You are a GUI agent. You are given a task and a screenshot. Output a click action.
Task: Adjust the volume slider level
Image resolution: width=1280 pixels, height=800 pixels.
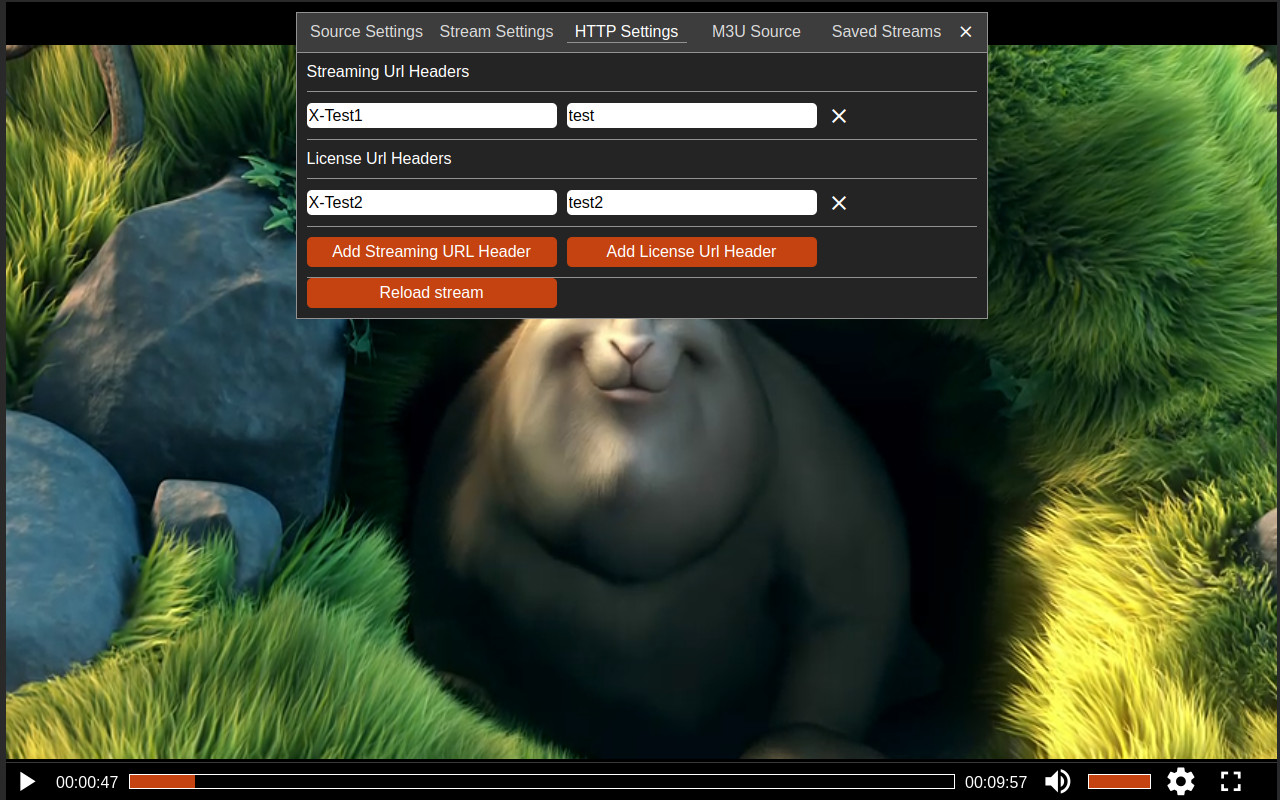click(1119, 782)
